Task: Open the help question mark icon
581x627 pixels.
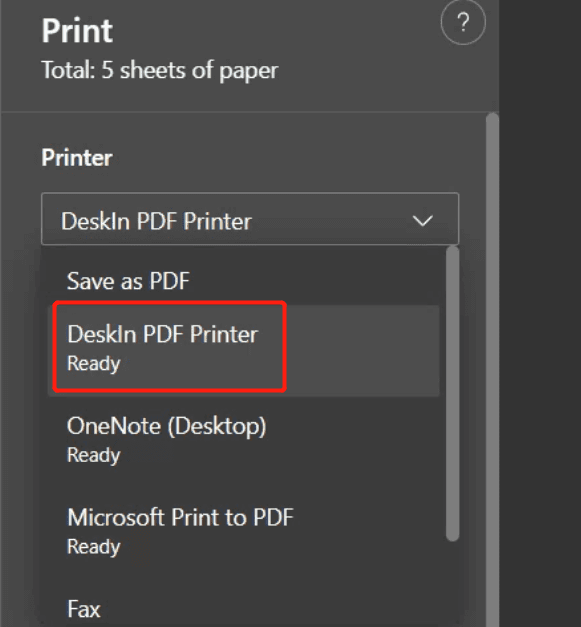Action: [x=463, y=22]
